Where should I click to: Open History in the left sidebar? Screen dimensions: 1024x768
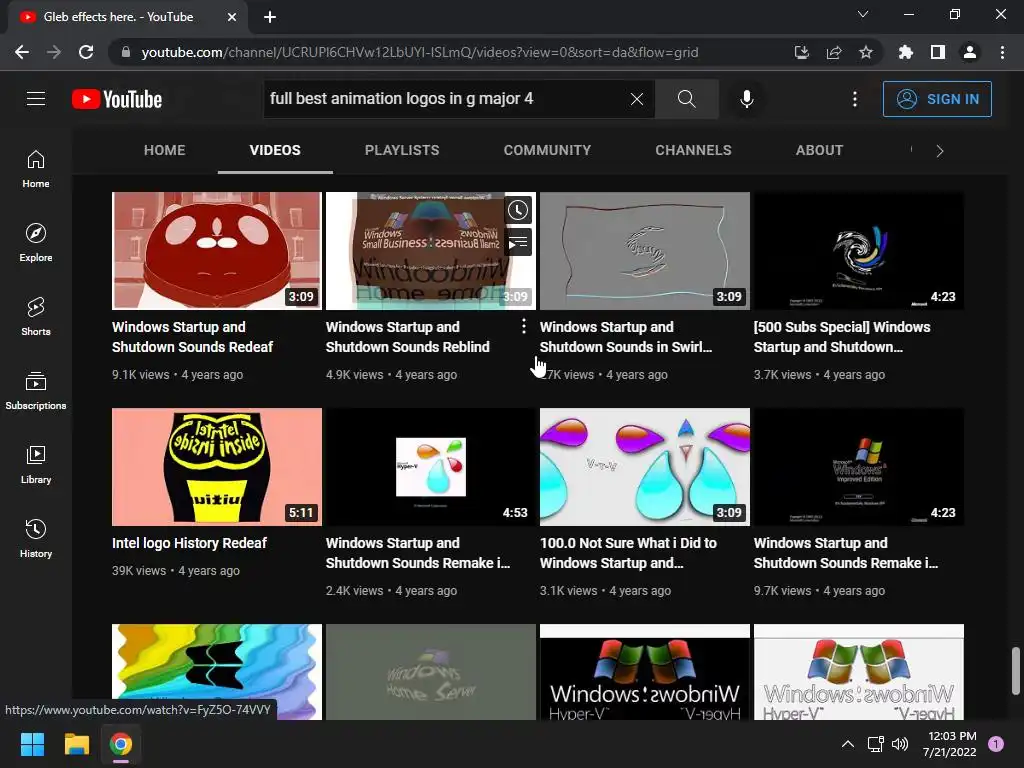click(x=36, y=537)
